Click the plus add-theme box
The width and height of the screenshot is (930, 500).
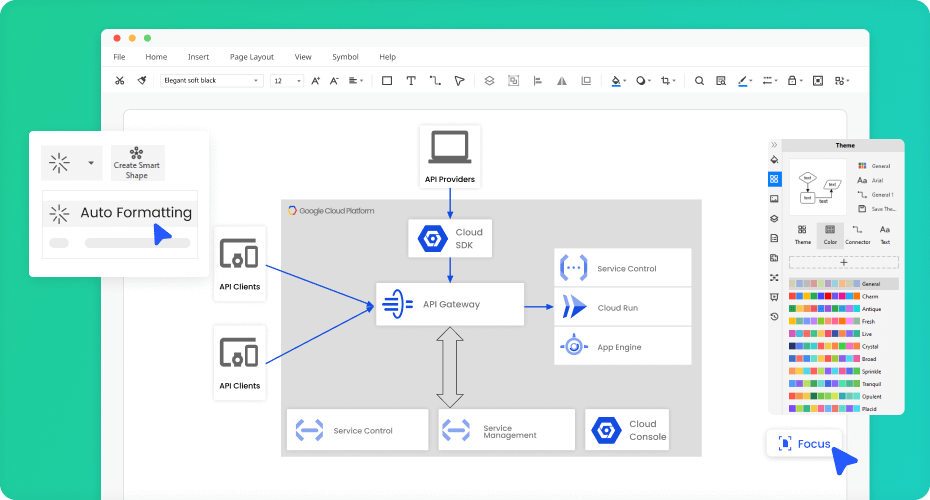tap(843, 262)
